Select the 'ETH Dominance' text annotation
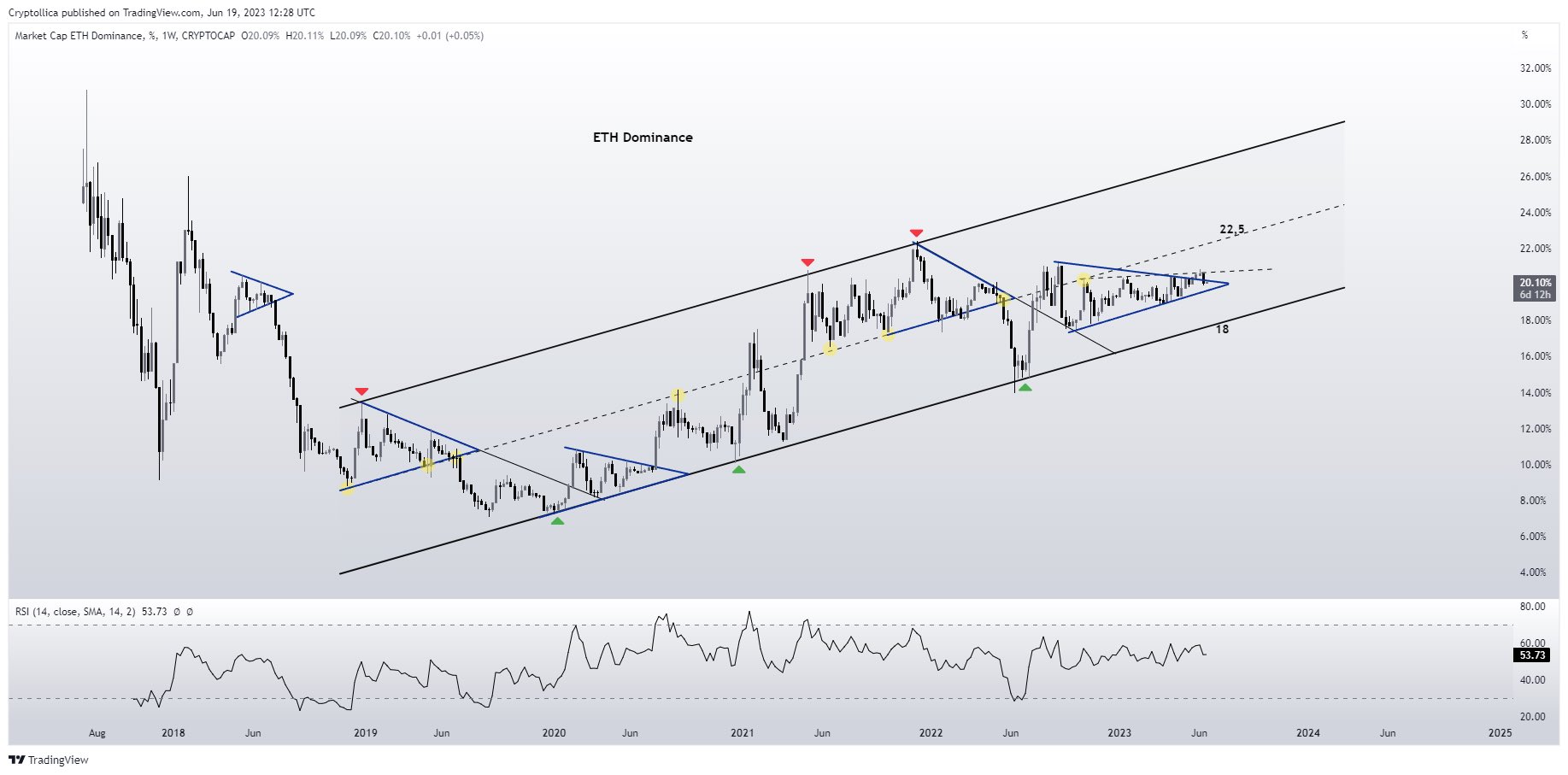This screenshot has width=1568, height=775. (x=643, y=138)
